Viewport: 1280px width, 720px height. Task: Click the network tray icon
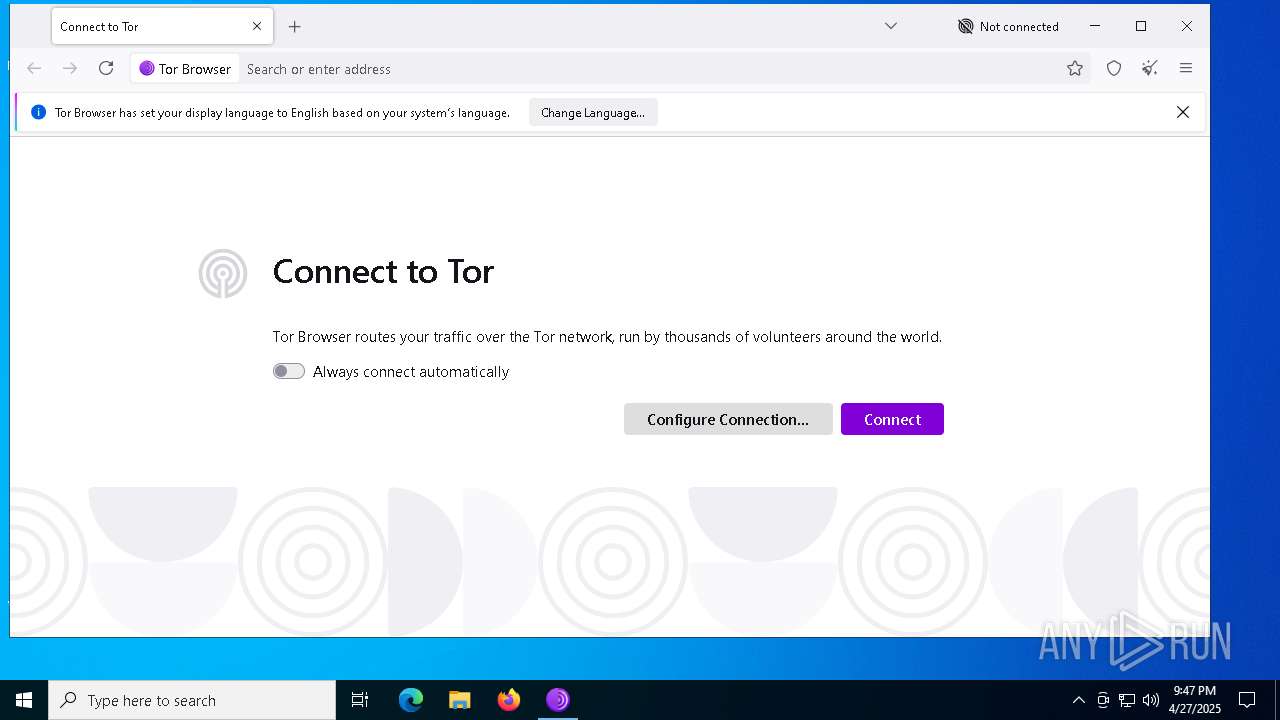[x=1127, y=700]
